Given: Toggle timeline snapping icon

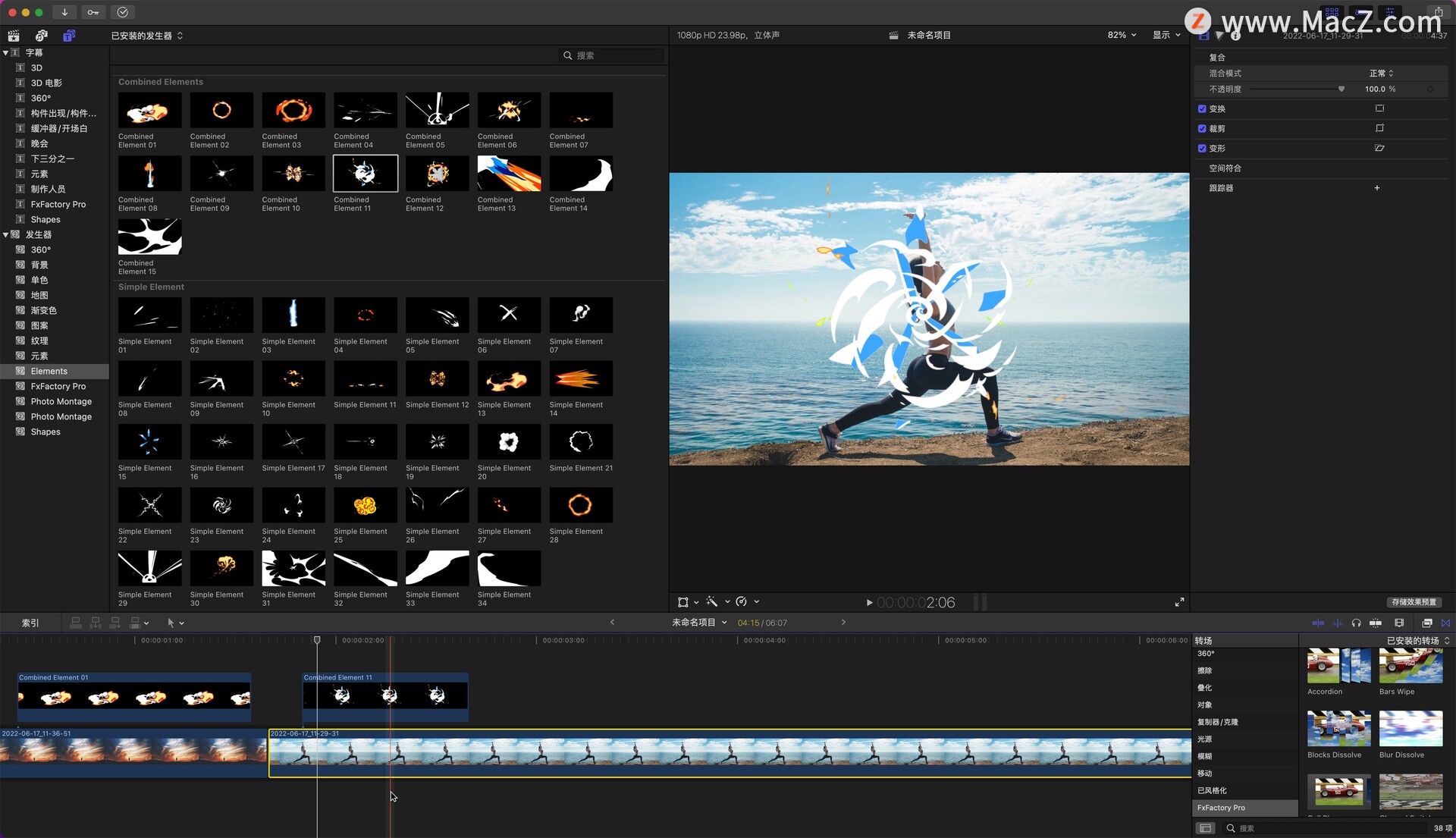Looking at the screenshot, I should (1375, 623).
